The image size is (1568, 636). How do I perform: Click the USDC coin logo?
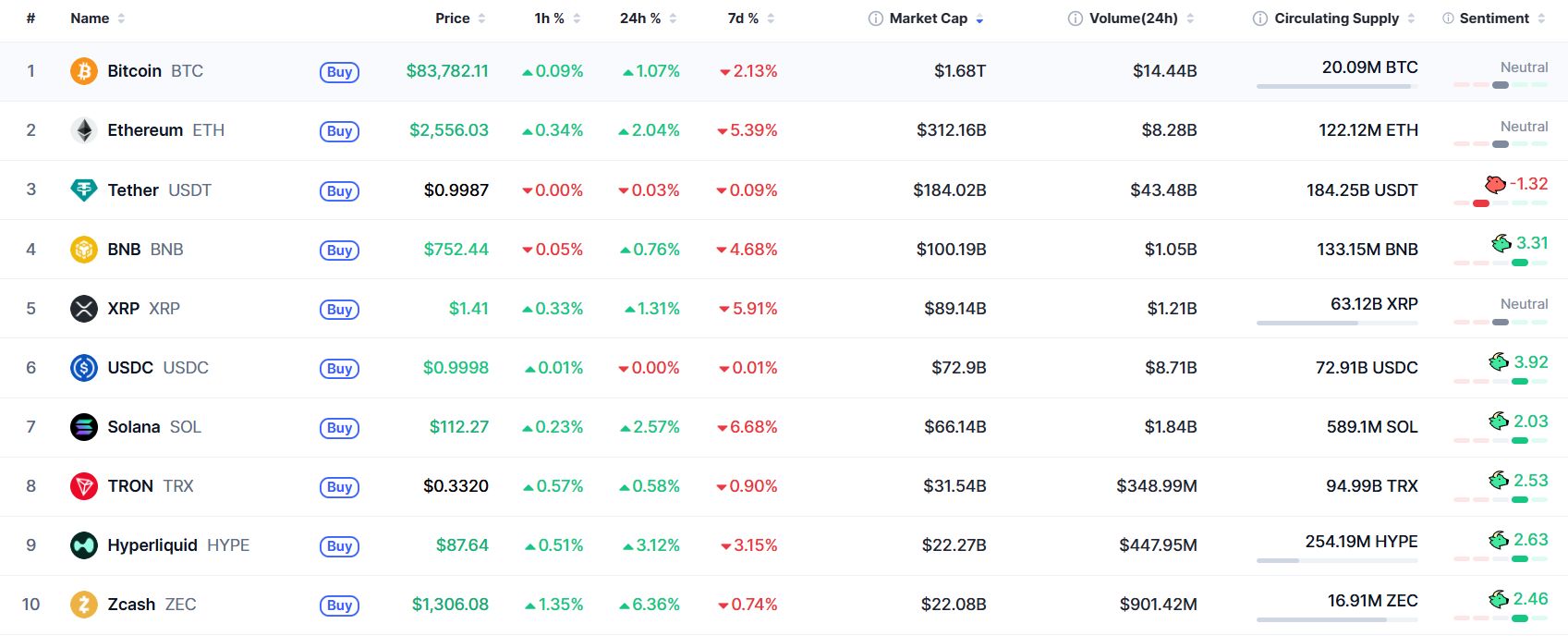(84, 367)
